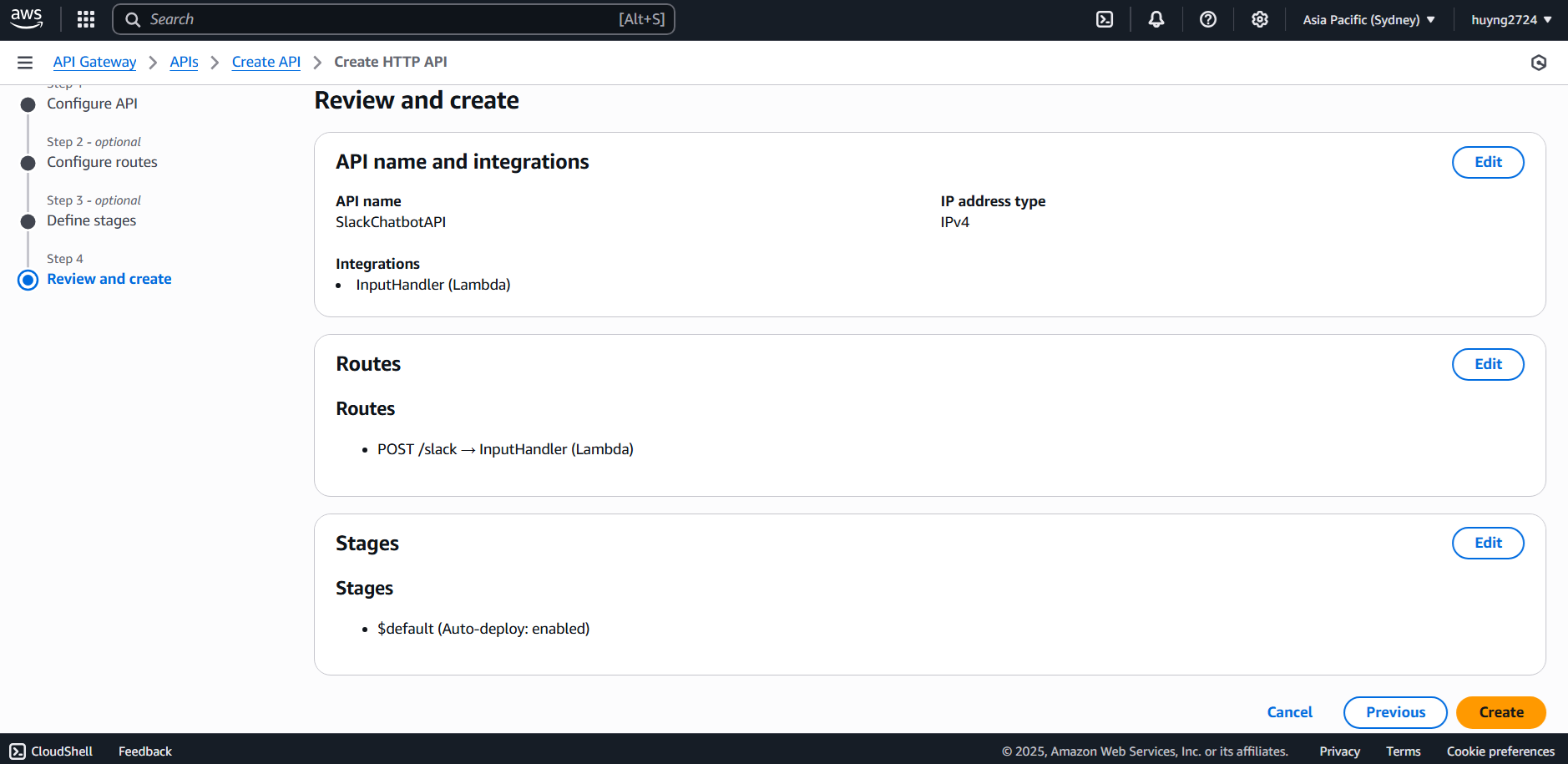Click the POST /slack route entry
The image size is (1568, 764).
point(505,449)
